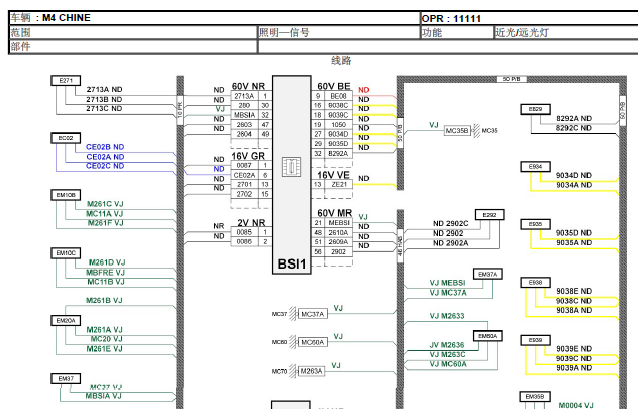This screenshot has height=409, width=638.
Task: Click the MC60A splice box
Action: click(312, 342)
